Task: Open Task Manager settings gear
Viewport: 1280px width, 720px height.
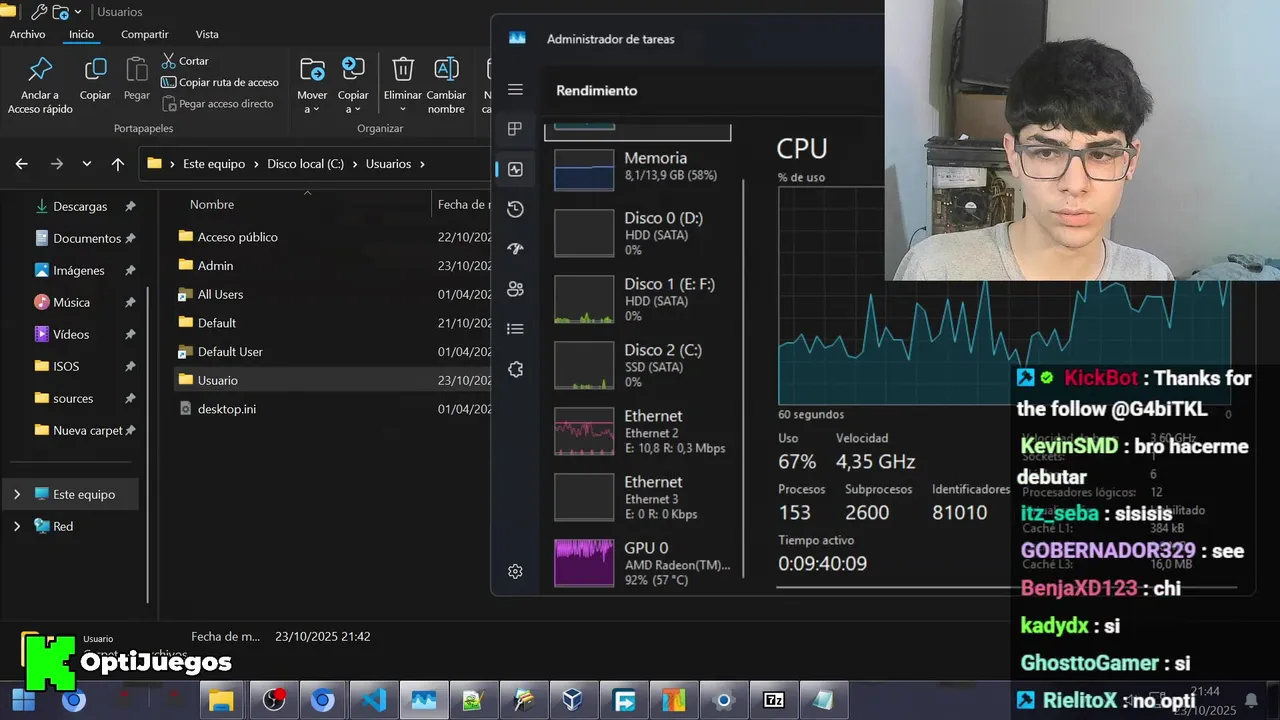Action: [515, 571]
